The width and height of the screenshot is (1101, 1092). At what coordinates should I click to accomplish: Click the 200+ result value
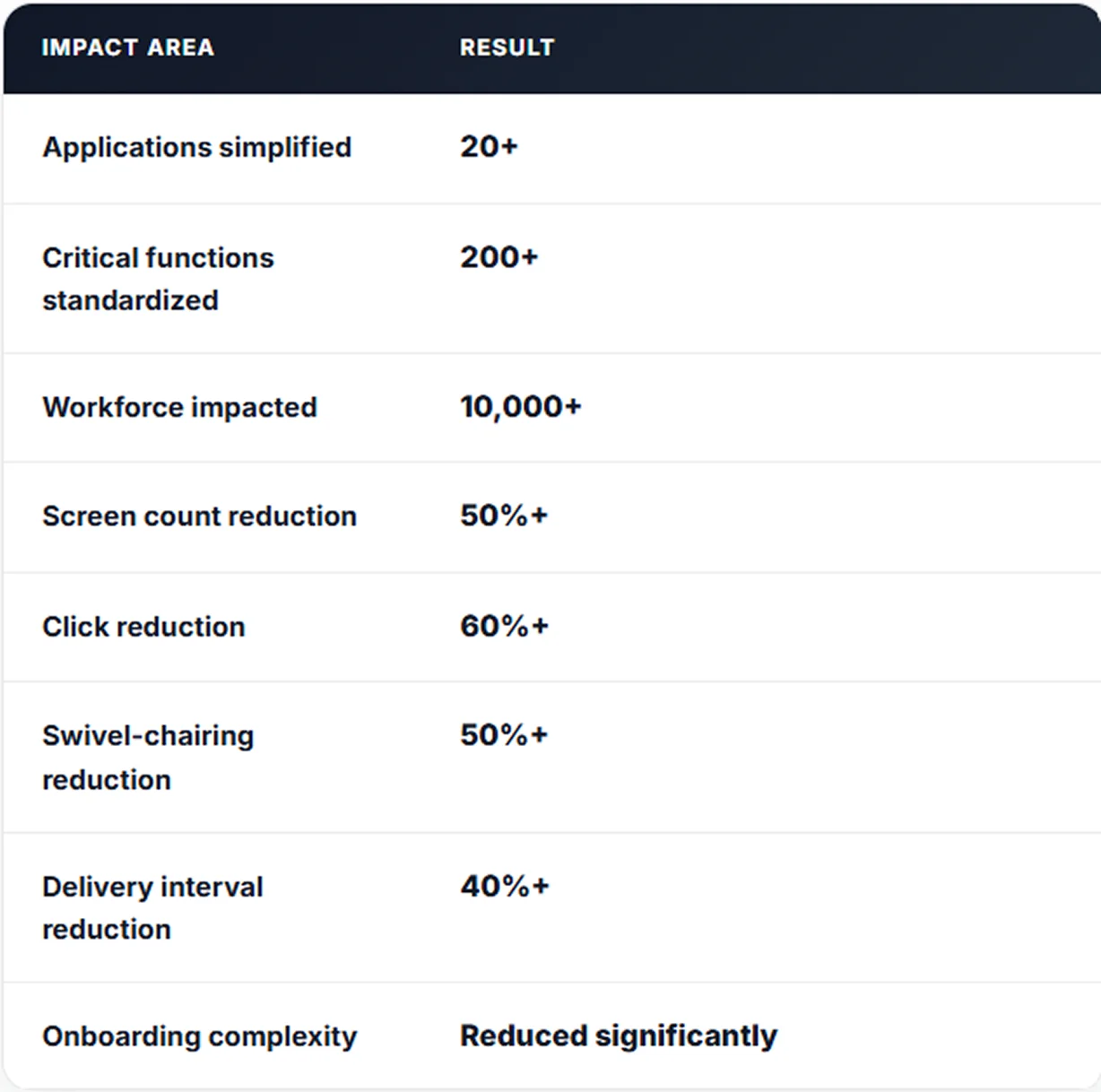point(498,257)
